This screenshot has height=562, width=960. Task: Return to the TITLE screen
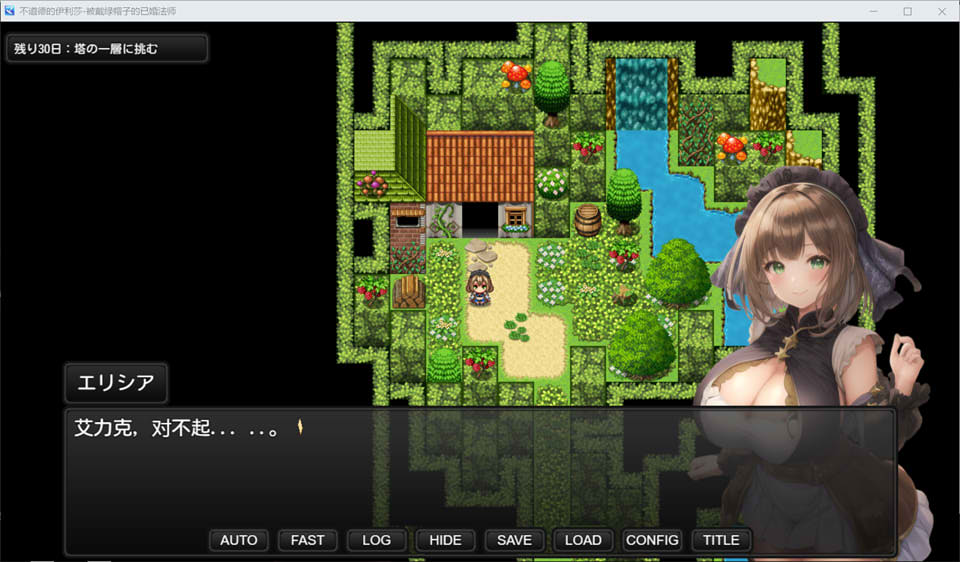(x=721, y=540)
